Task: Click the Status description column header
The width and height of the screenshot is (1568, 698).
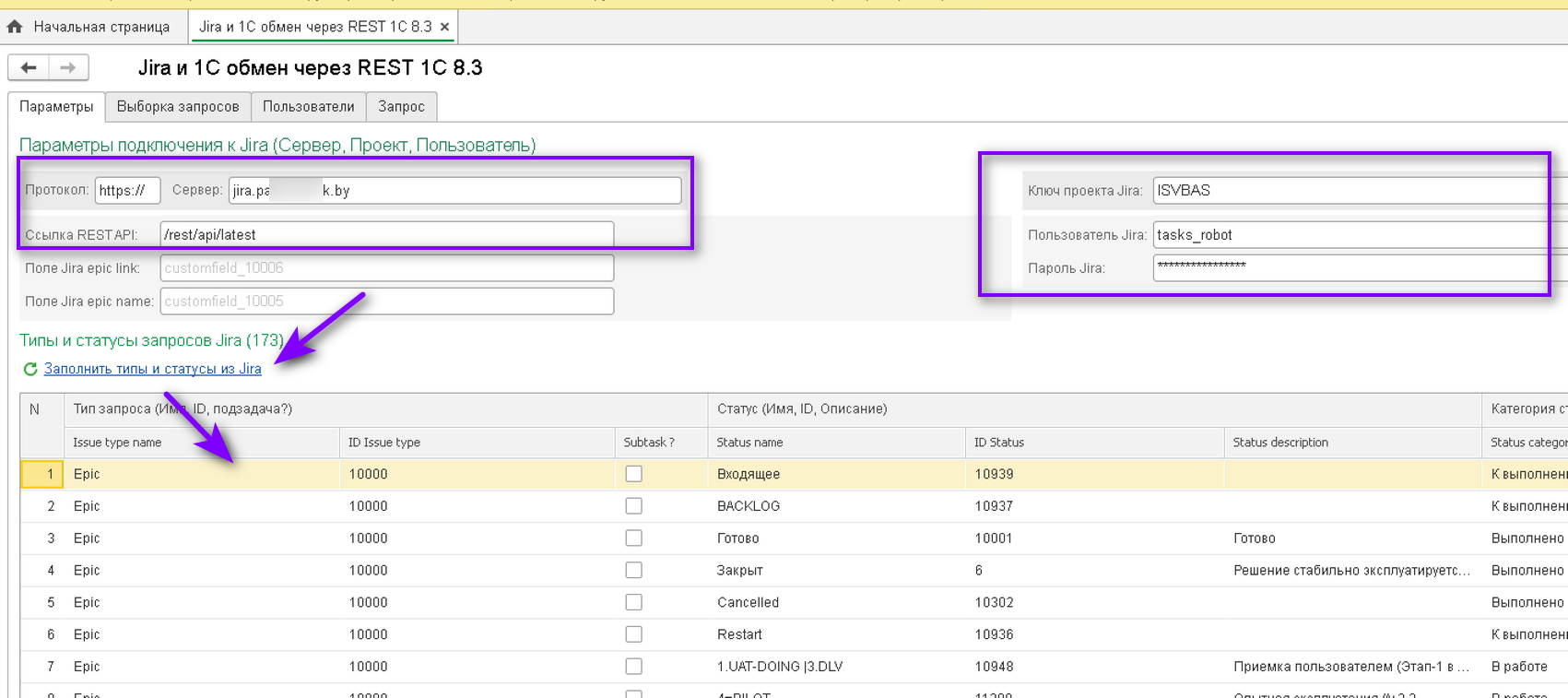Action: coord(1352,443)
